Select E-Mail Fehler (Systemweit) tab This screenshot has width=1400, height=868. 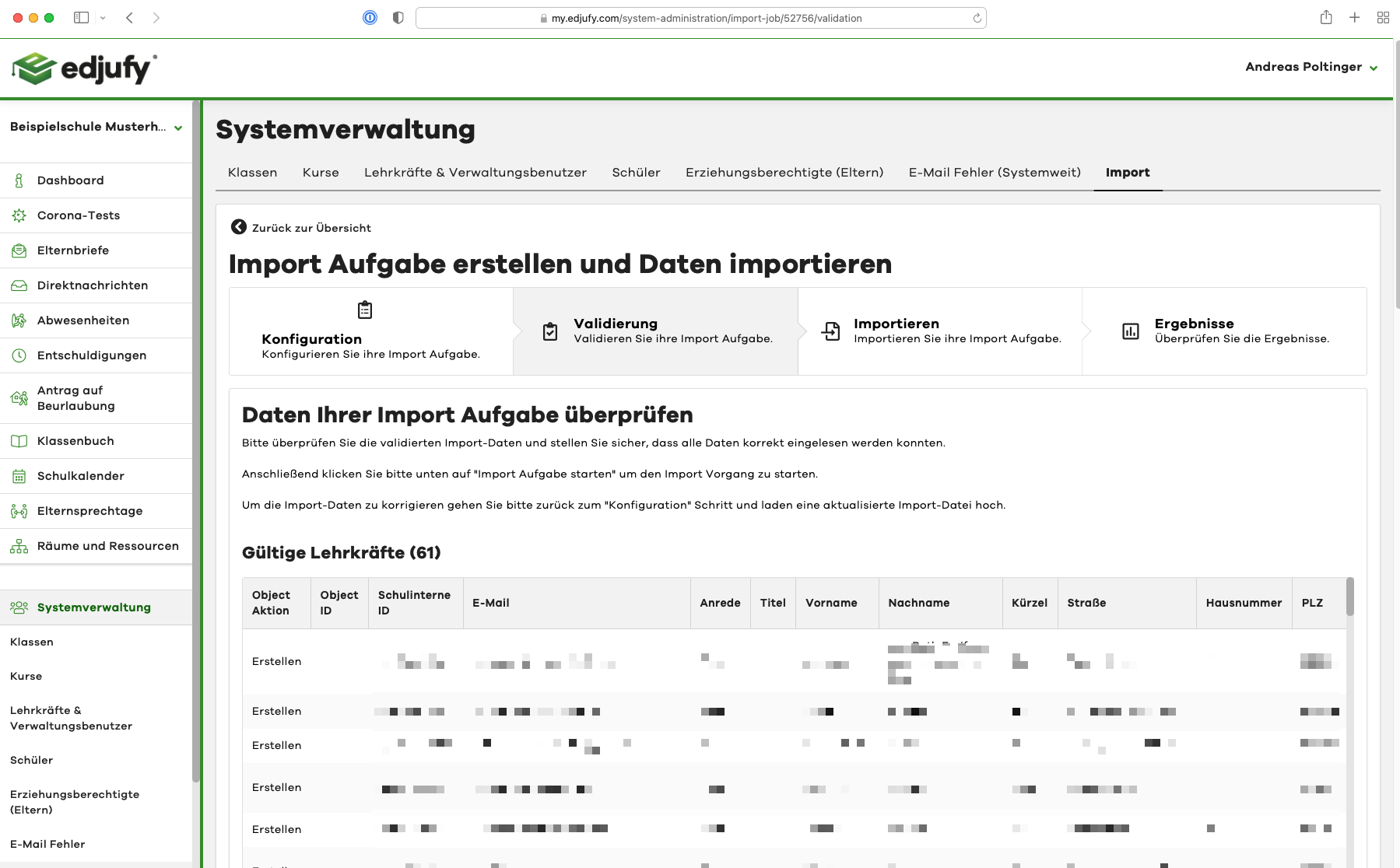click(x=994, y=173)
